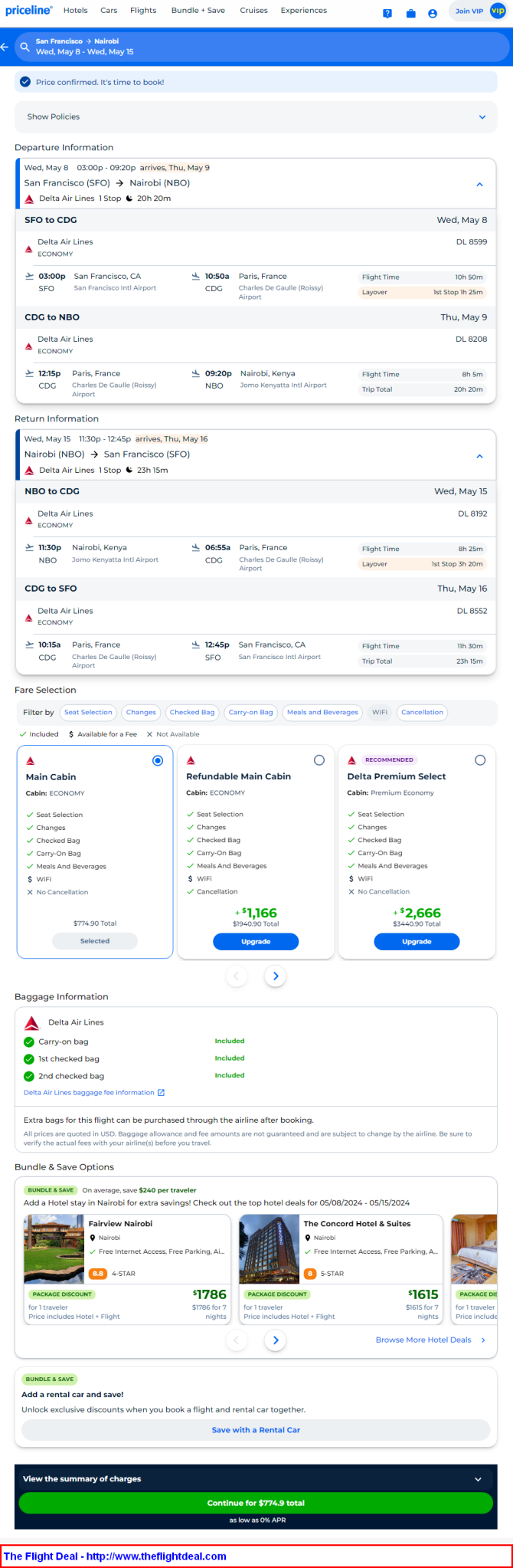Click the duration clock icon next to 20h 20m
Screen dimensions: 513x1568
point(129,198)
